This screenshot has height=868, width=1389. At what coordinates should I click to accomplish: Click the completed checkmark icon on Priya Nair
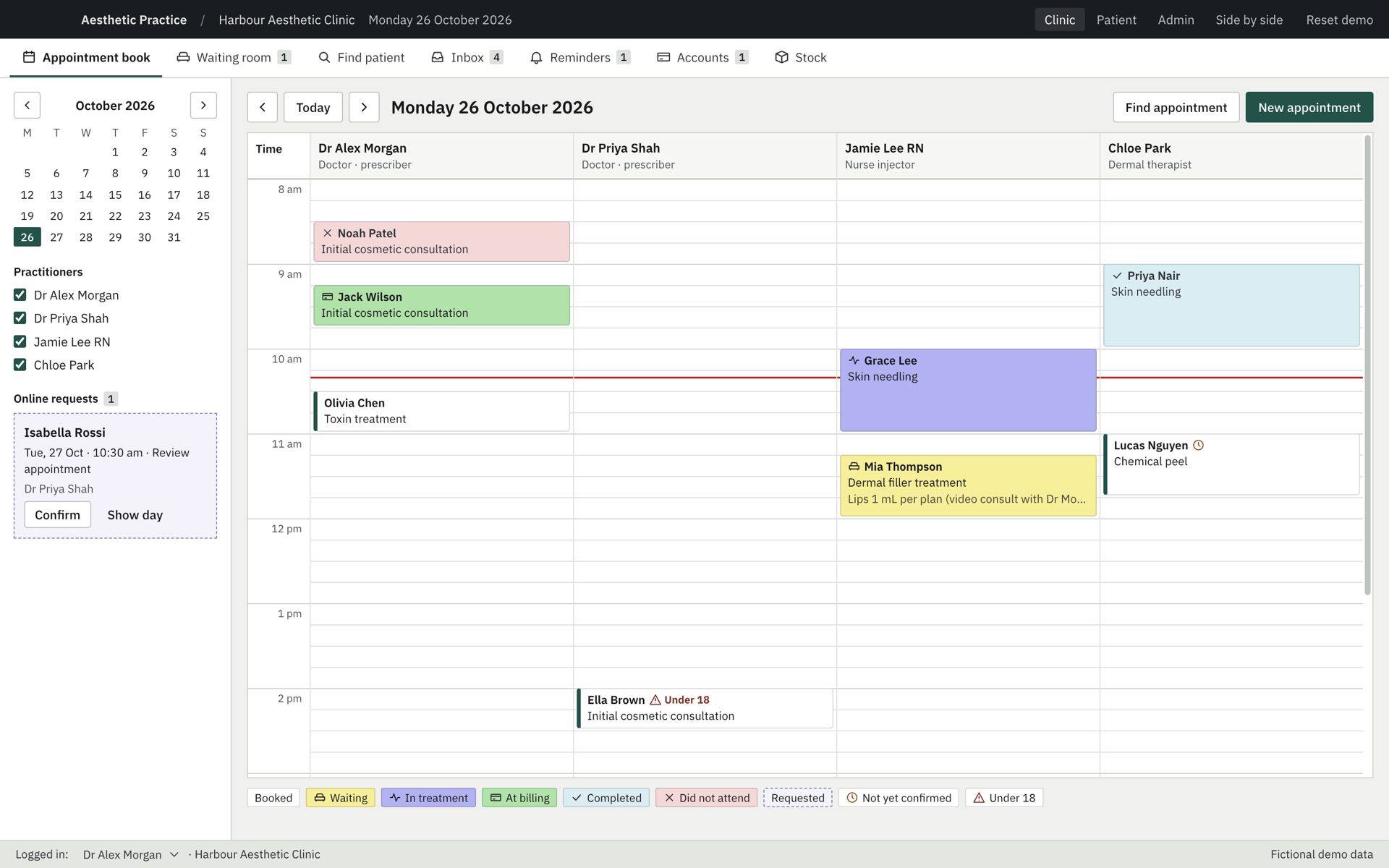[x=1118, y=276]
